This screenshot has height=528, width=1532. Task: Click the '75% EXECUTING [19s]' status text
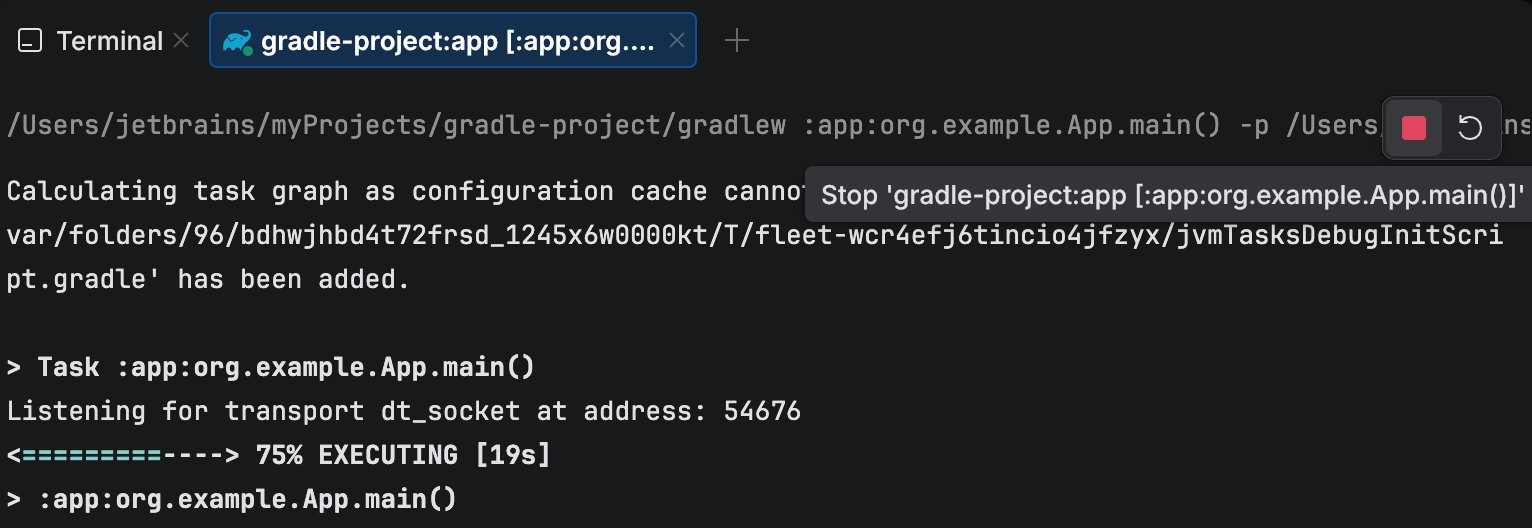pos(403,455)
